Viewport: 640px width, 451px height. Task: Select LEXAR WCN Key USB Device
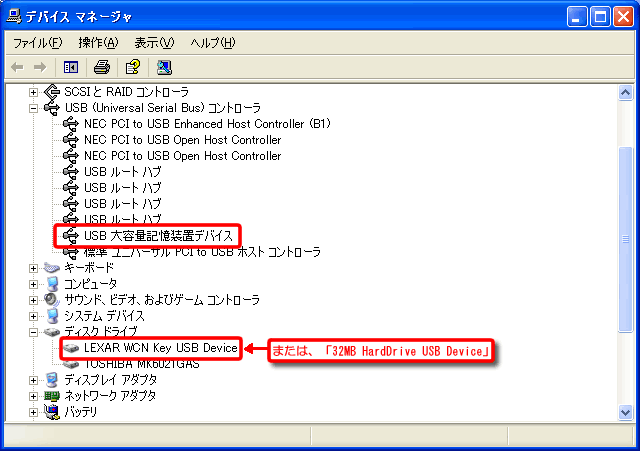pos(160,348)
